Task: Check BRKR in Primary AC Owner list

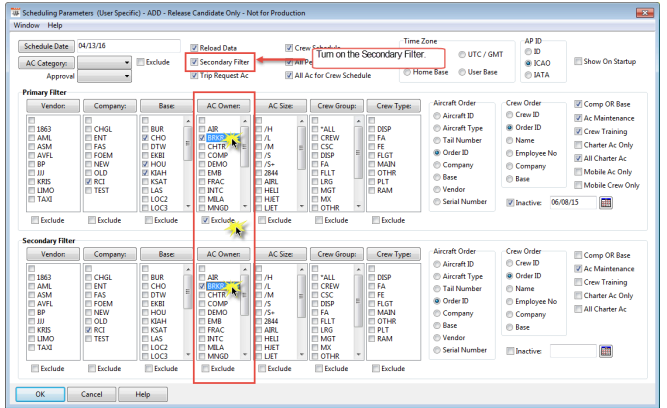Action: pos(202,138)
